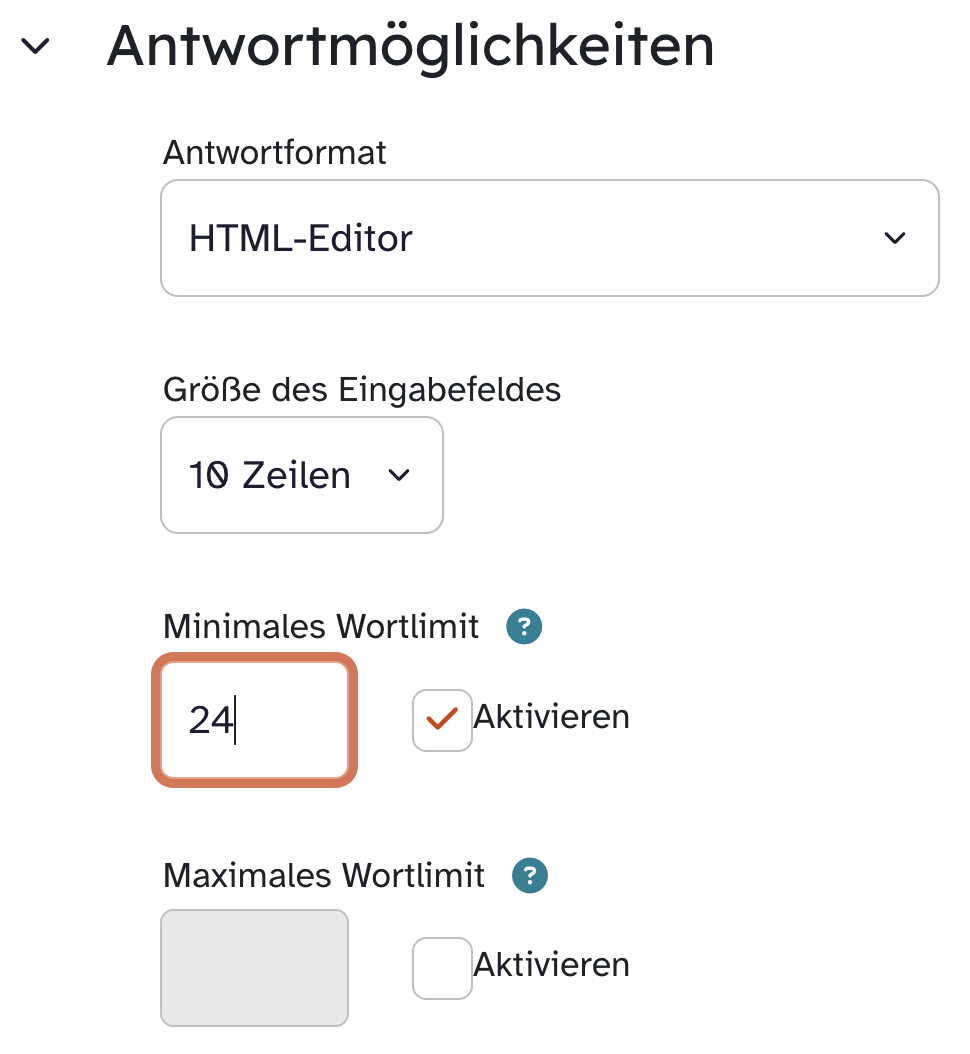Screen dimensions: 970x1054
Task: Enable the maximum word limit checkbox
Action: tap(442, 967)
